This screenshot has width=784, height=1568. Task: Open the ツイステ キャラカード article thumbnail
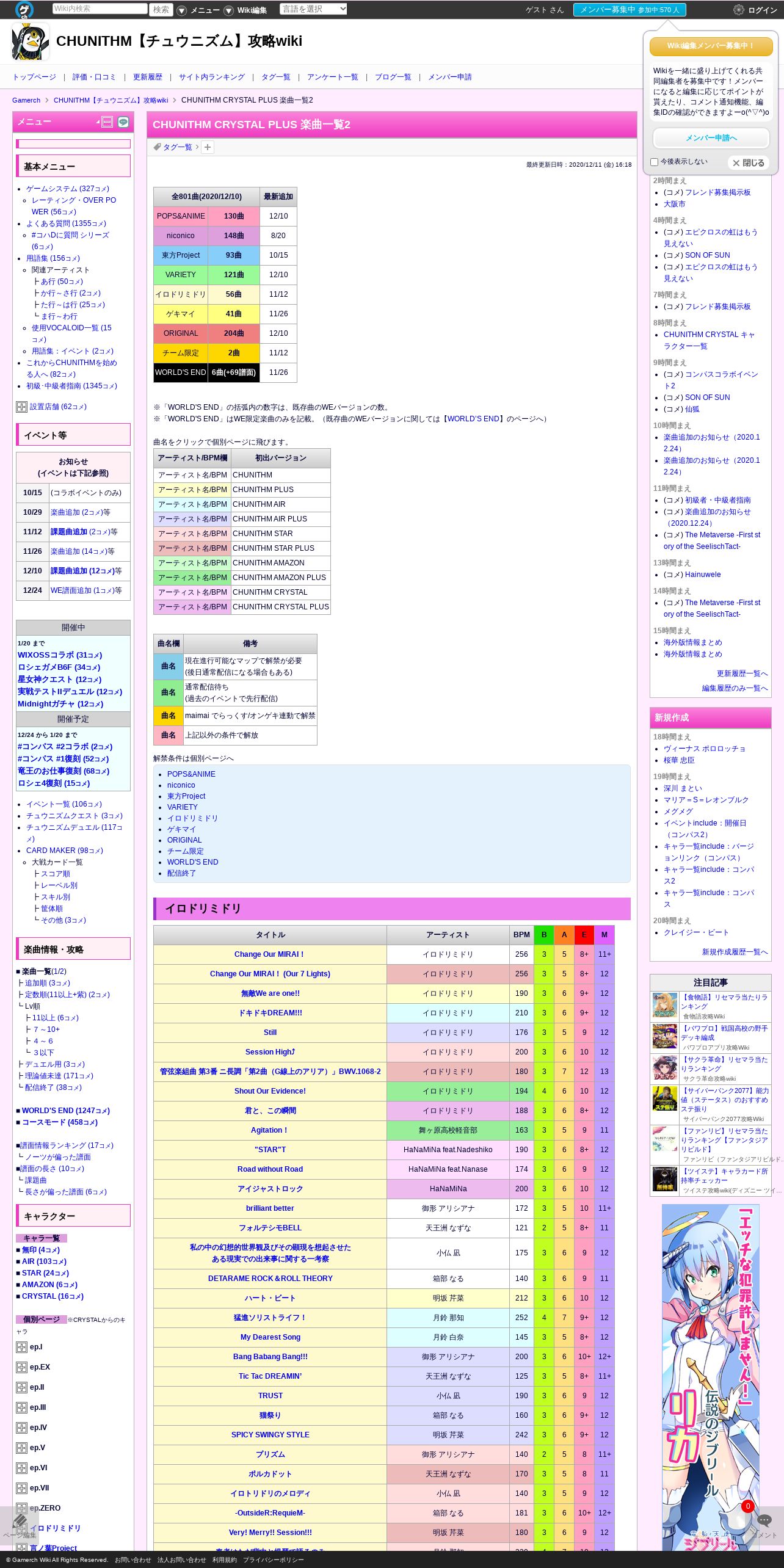(x=665, y=1179)
